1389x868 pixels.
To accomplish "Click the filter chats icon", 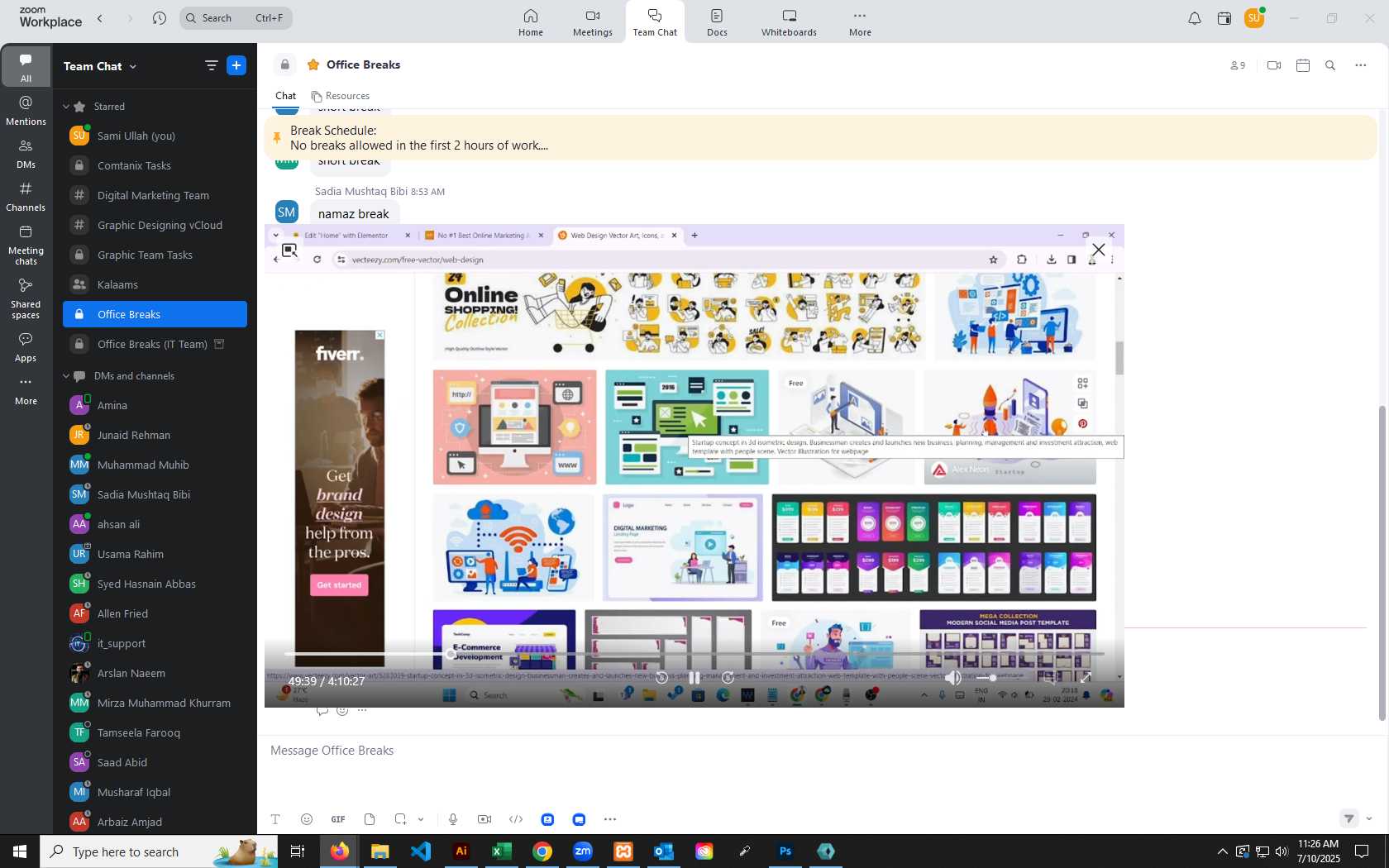I will click(x=212, y=65).
